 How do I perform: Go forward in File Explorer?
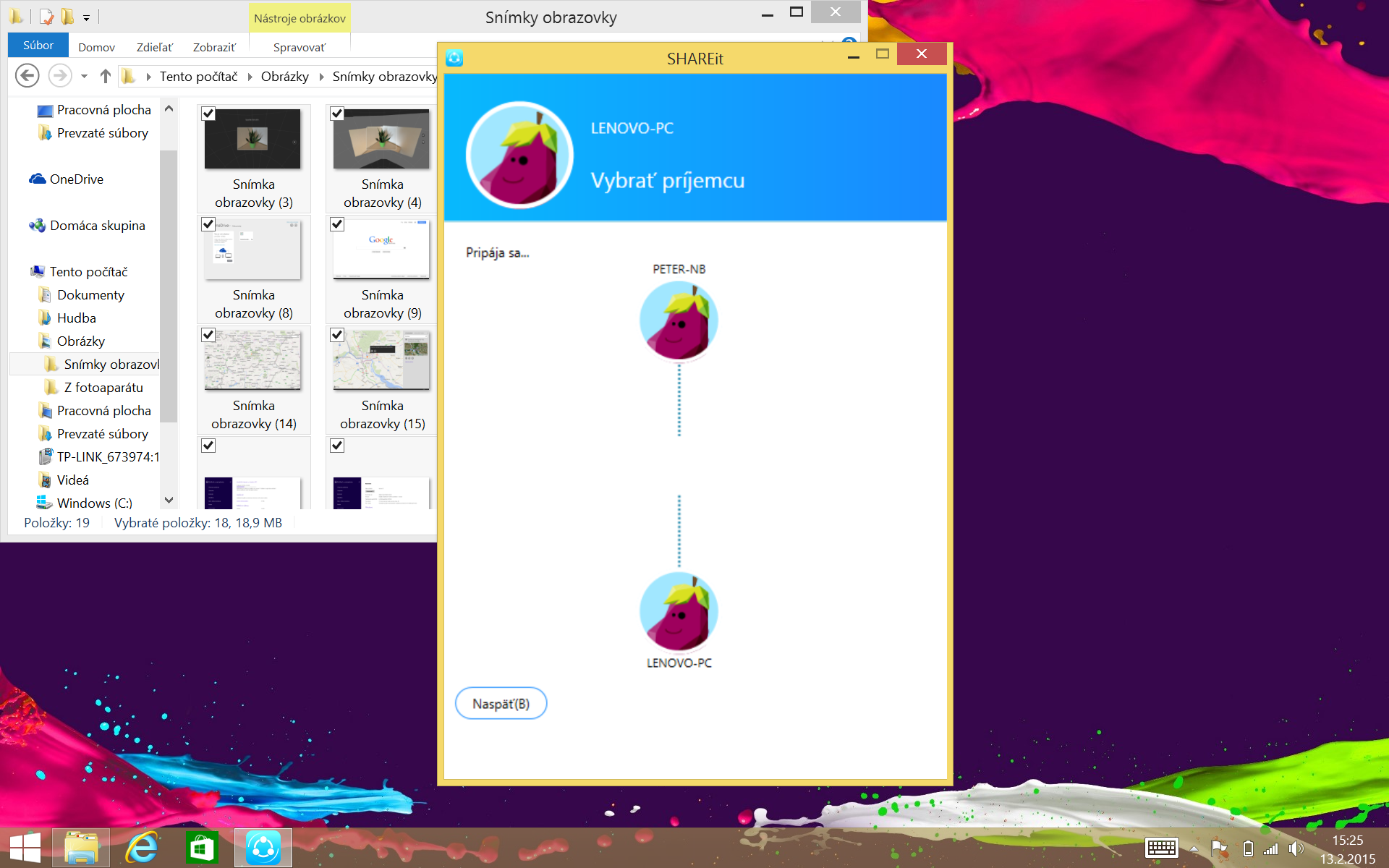pyautogui.click(x=60, y=75)
